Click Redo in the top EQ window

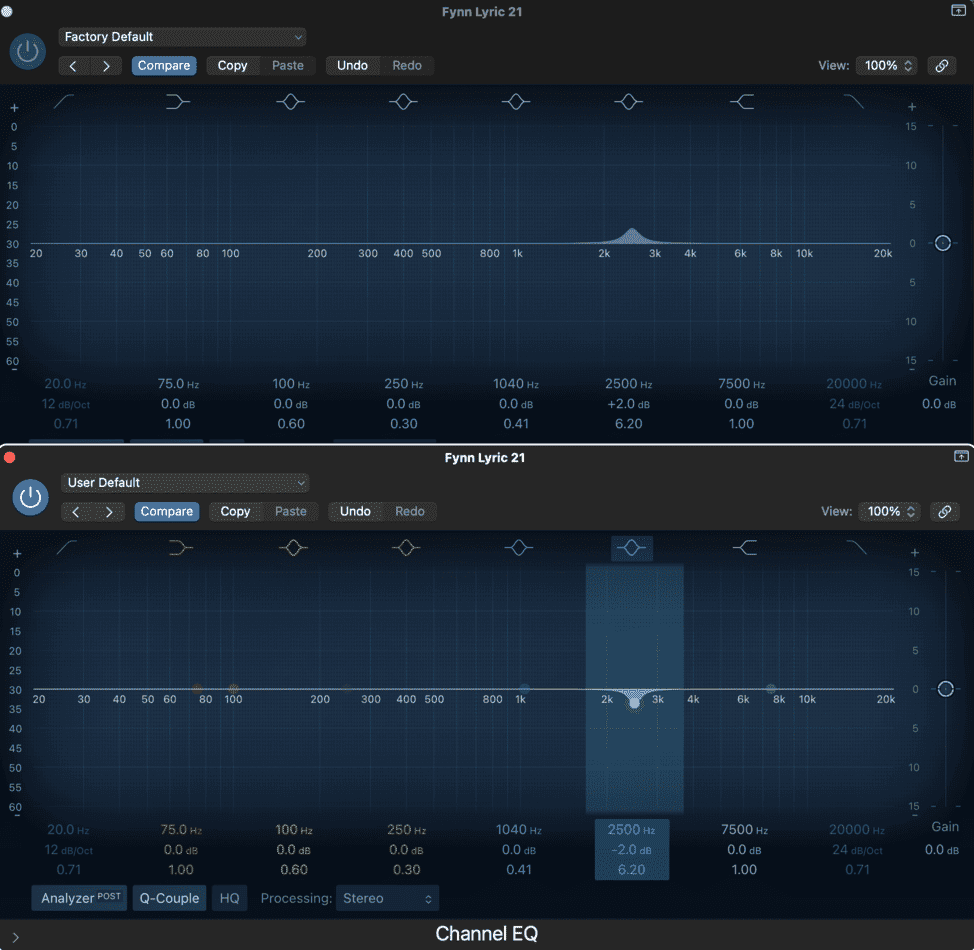(407, 66)
